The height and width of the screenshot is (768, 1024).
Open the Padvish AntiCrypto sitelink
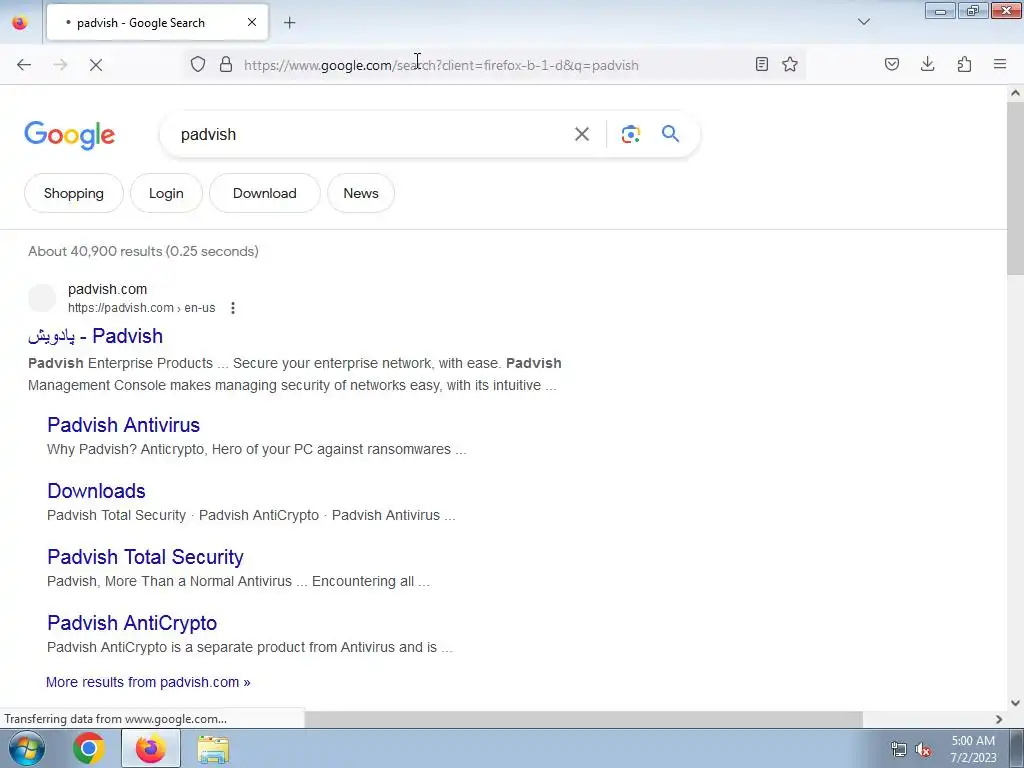click(x=132, y=623)
